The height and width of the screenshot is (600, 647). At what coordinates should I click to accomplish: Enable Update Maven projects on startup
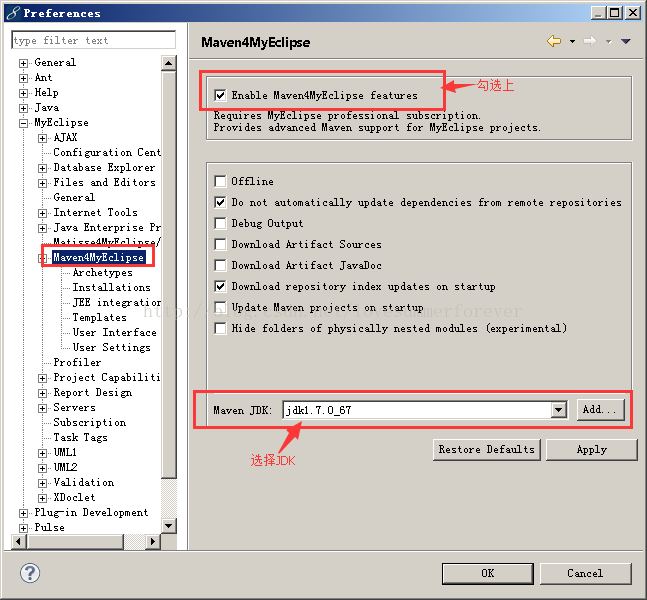coord(220,307)
